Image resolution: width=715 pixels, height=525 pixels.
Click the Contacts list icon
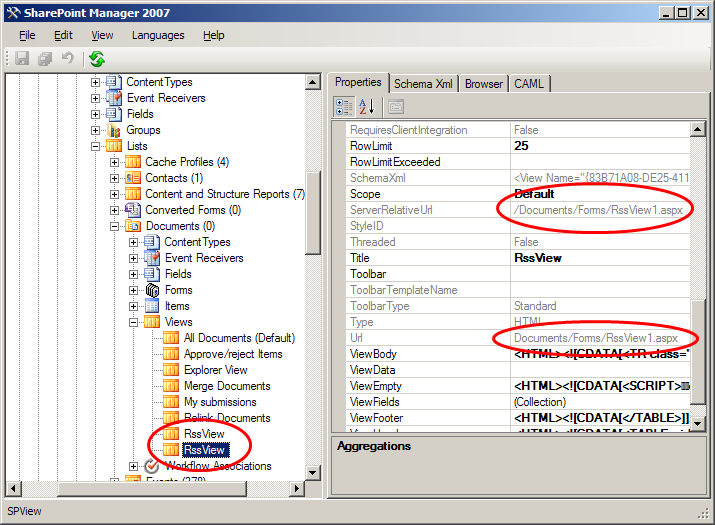click(x=133, y=178)
